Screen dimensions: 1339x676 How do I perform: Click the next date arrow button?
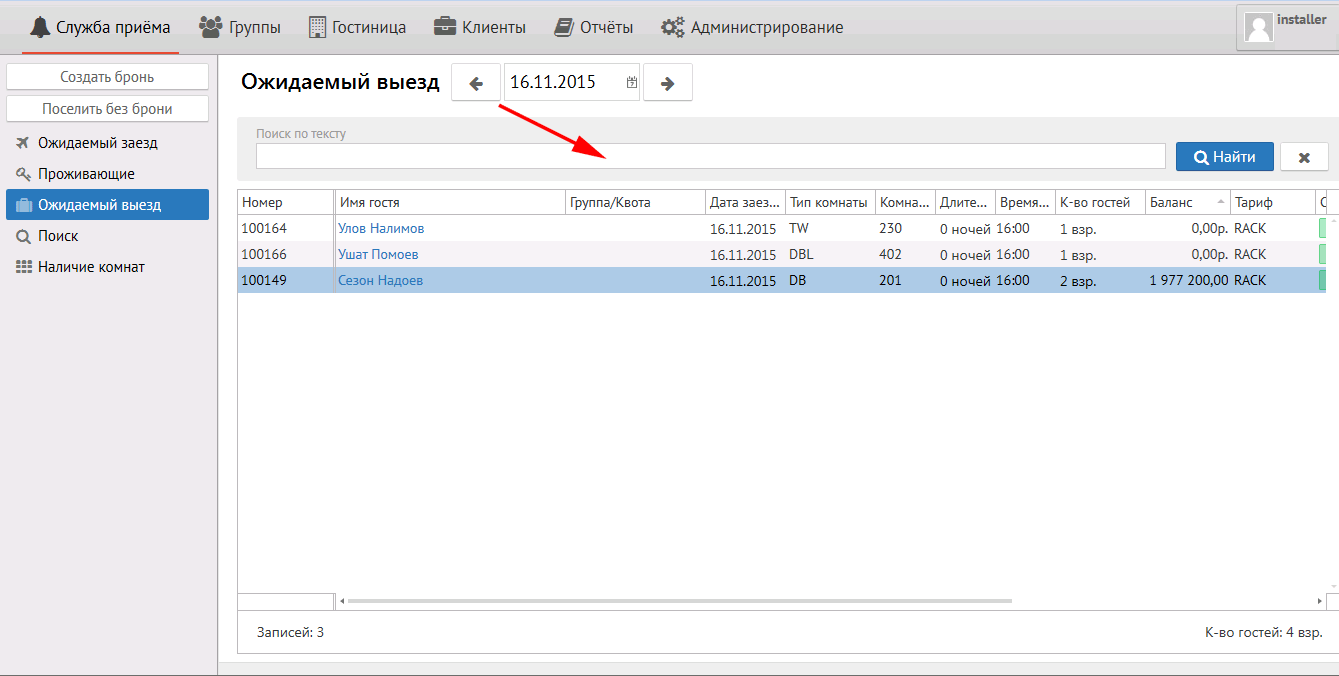pyautogui.click(x=668, y=83)
